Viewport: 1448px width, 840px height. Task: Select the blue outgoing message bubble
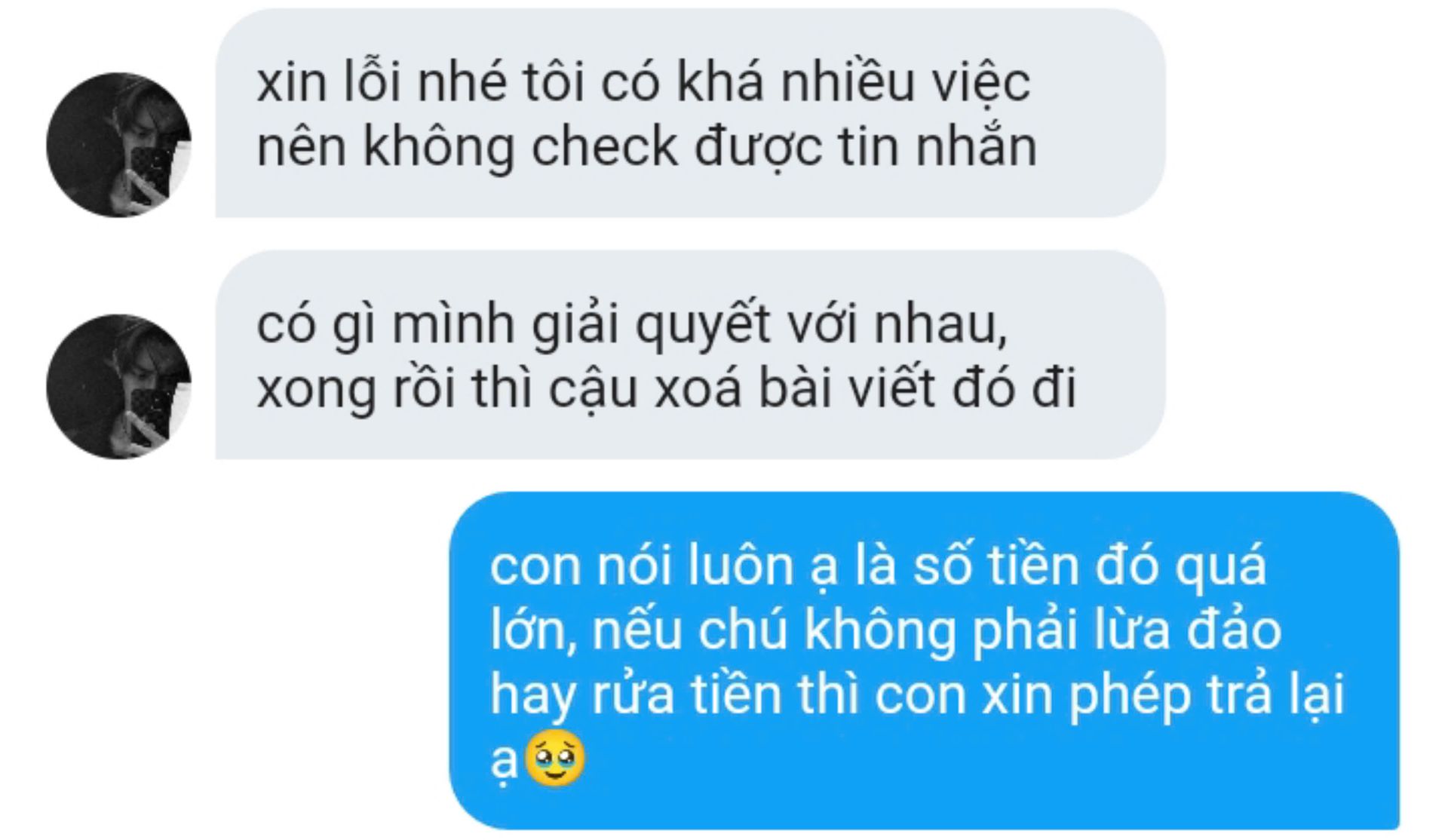pyautogui.click(x=924, y=661)
